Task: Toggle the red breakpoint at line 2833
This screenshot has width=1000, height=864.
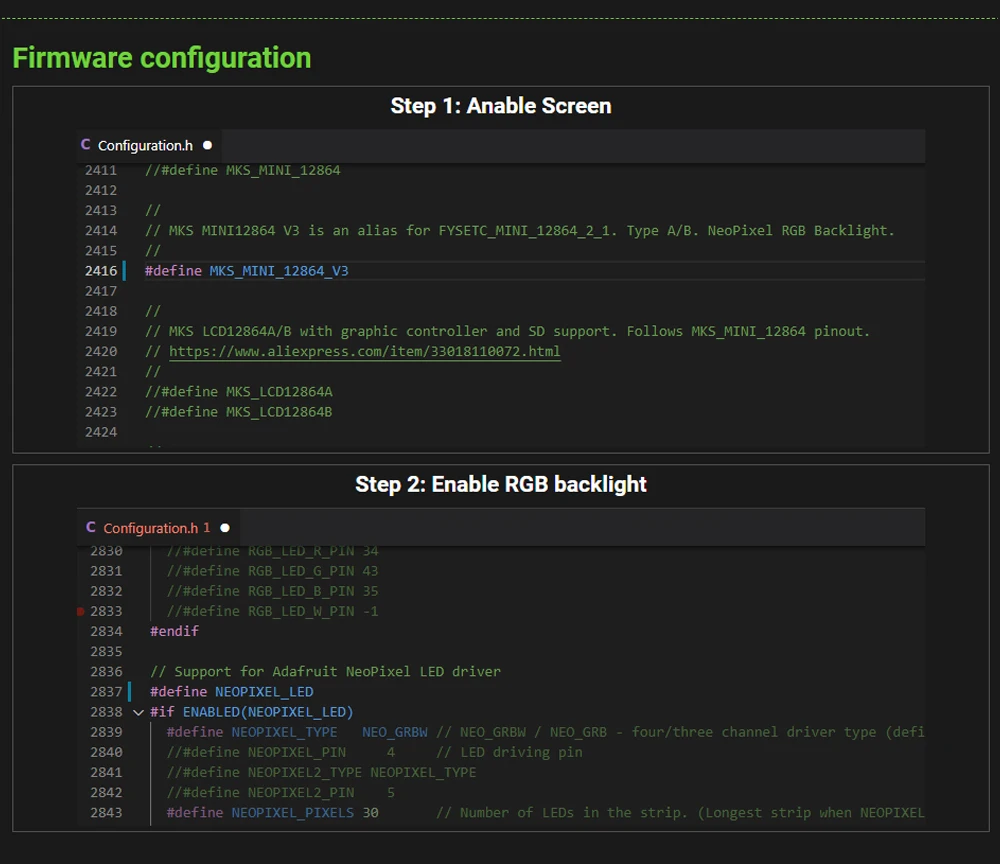Action: [81, 611]
